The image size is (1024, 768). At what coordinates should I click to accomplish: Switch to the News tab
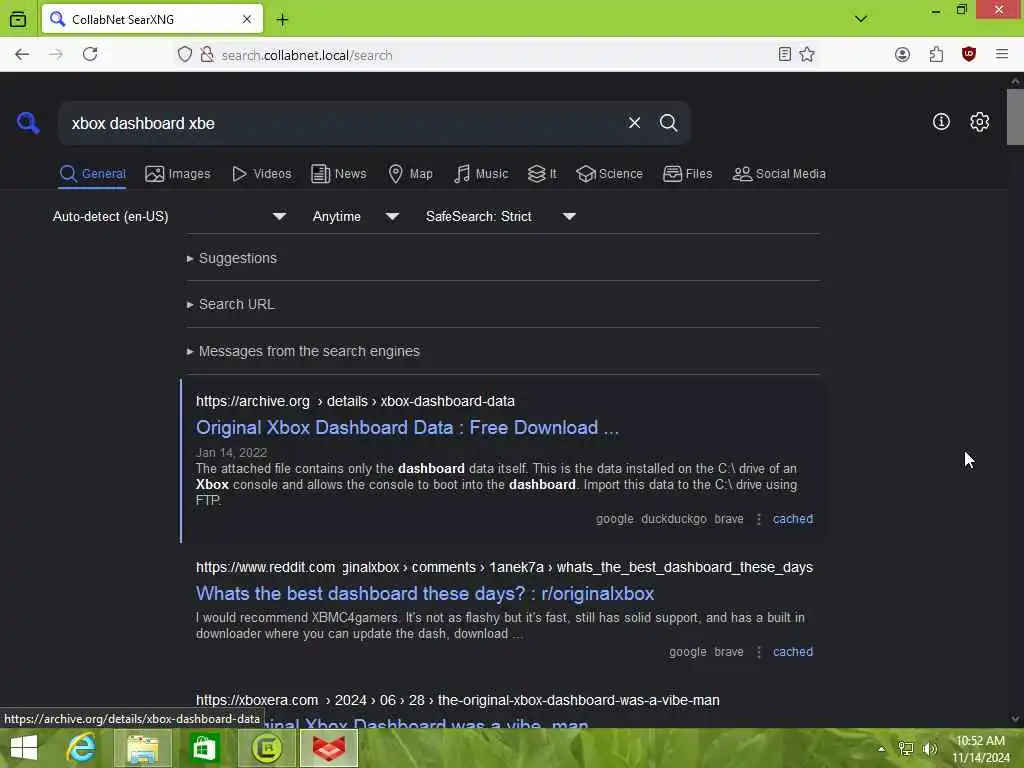click(339, 174)
